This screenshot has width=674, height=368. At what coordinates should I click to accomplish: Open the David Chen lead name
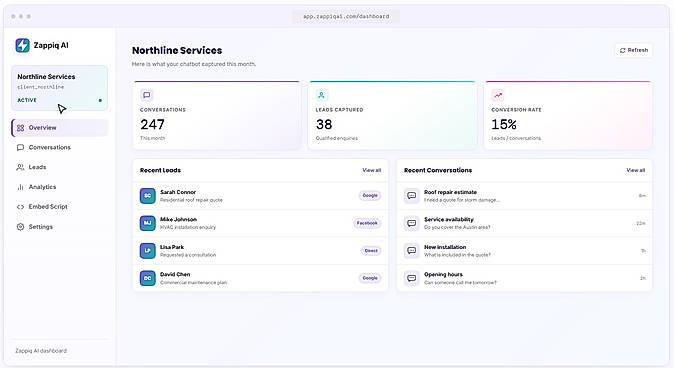[175, 274]
